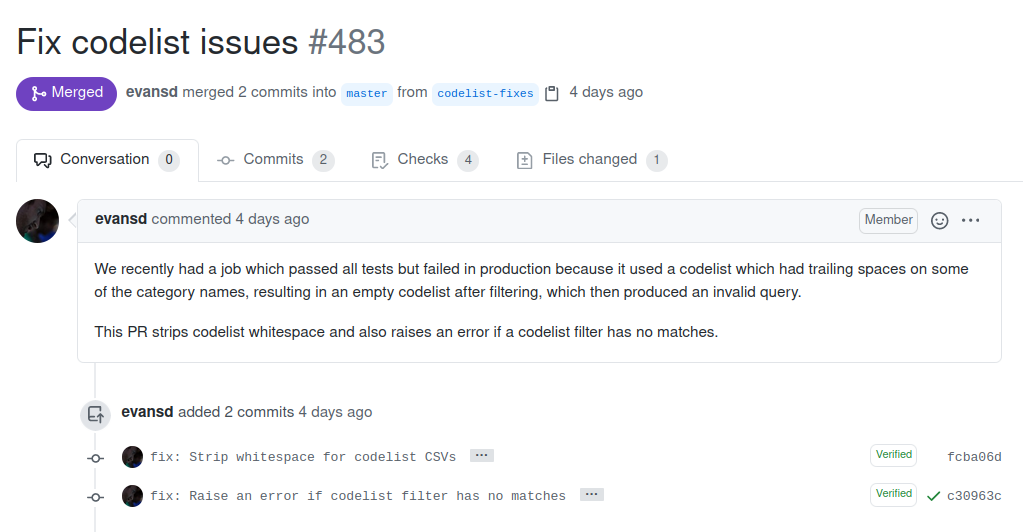Viewport: 1023px width, 532px height.
Task: Open commit fcba06d hash link
Action: (974, 457)
